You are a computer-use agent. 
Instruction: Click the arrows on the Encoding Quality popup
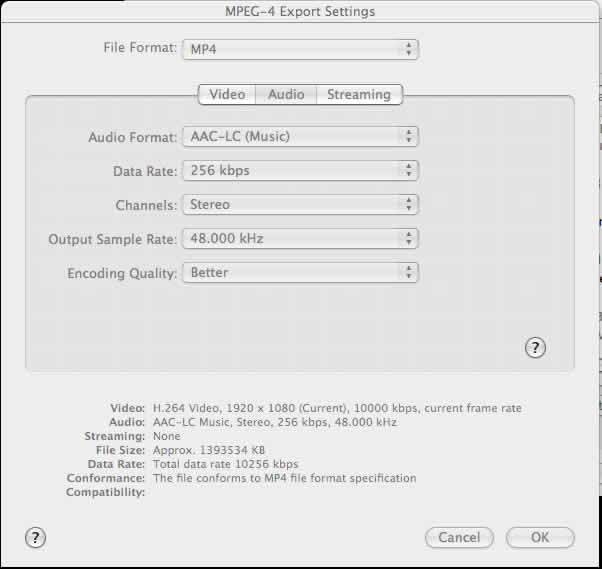(408, 273)
